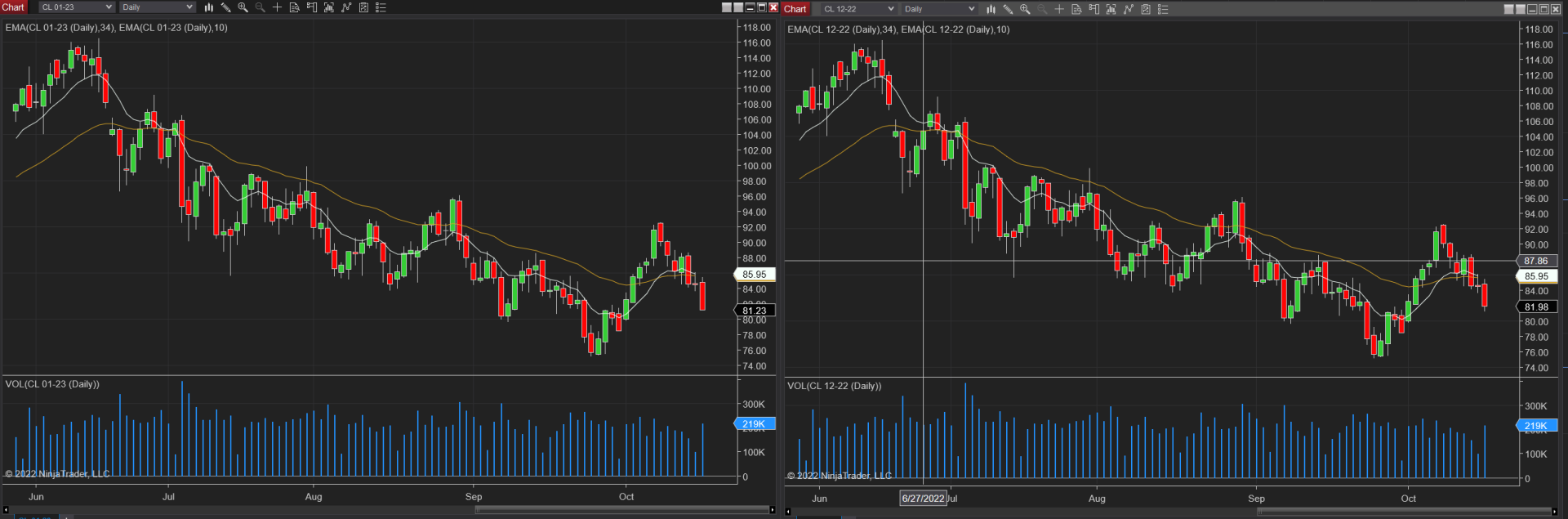Open drawing tools pencil in CL 12-22 chart

pyautogui.click(x=1008, y=9)
